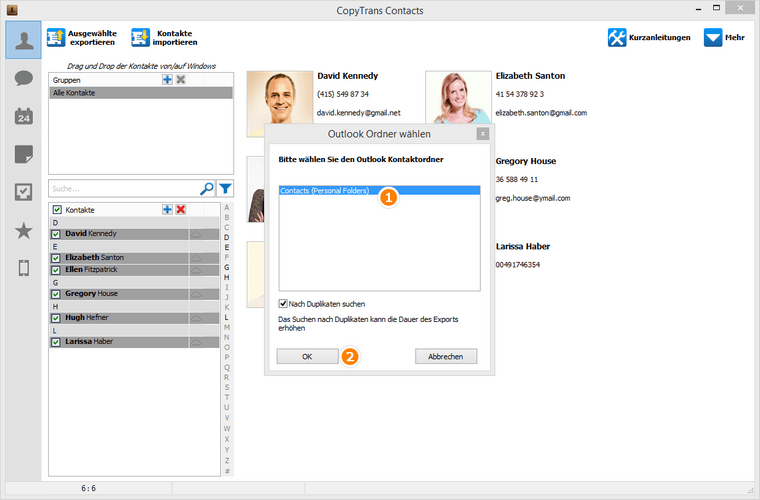The image size is (760, 500).
Task: Toggle the Kontakte select-all checkbox
Action: pyautogui.click(x=57, y=210)
